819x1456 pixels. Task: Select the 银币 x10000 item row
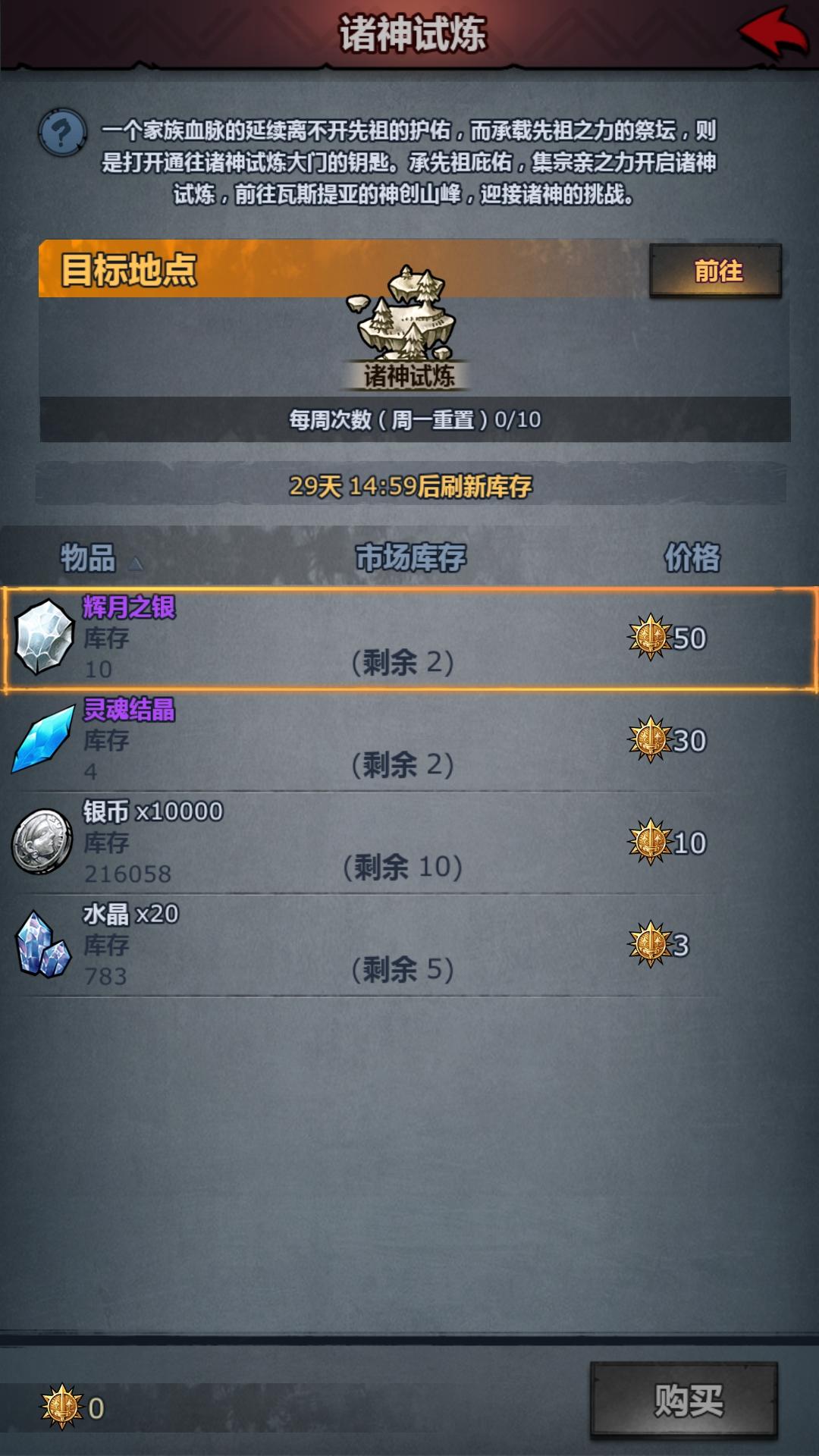pyautogui.click(x=409, y=843)
